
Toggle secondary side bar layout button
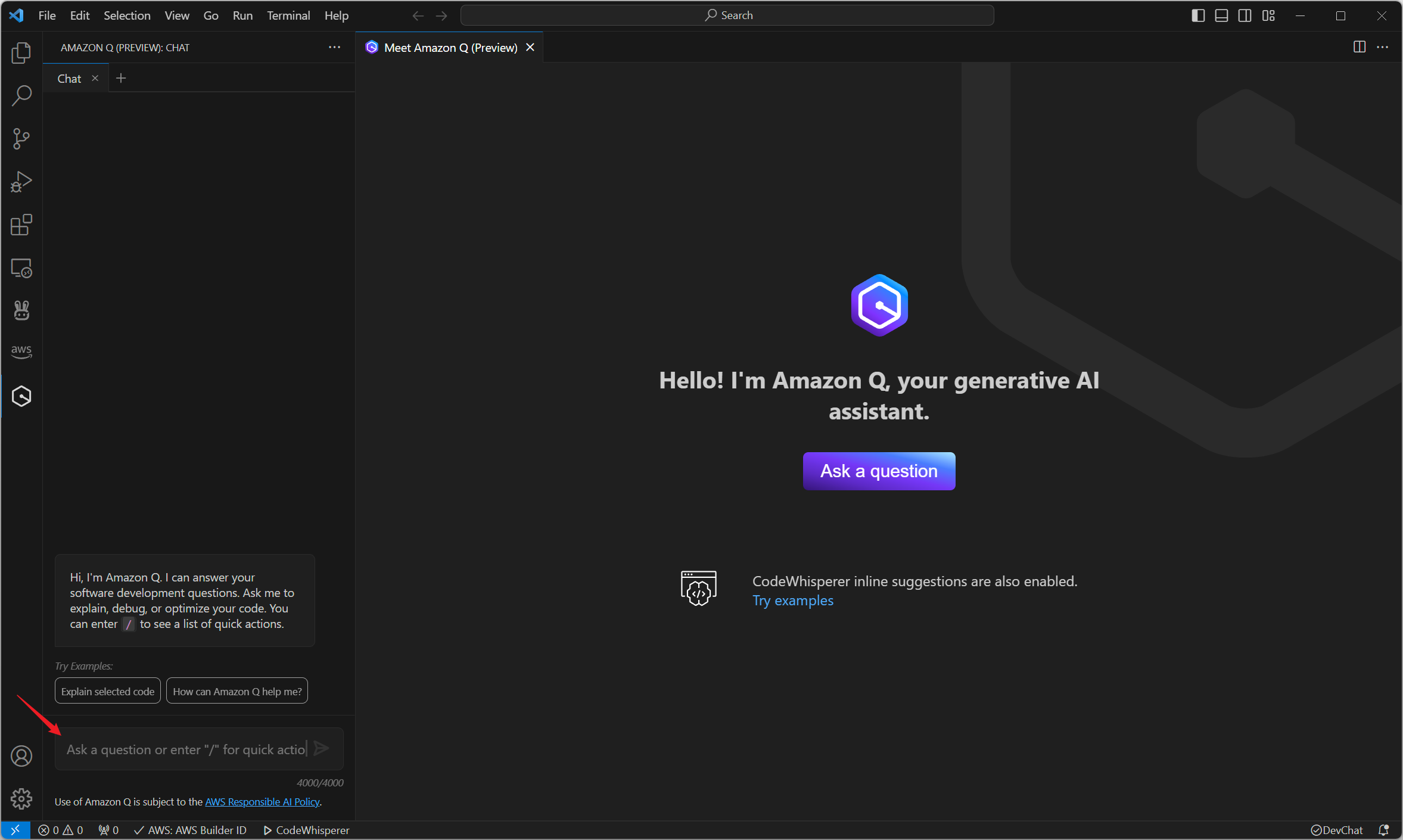pyautogui.click(x=1245, y=15)
